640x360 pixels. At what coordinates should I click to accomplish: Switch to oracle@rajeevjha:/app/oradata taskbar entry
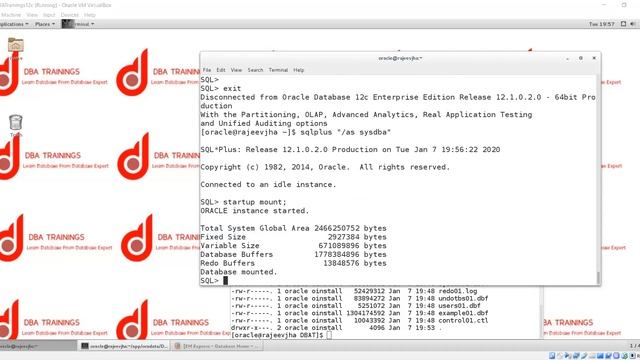point(124,346)
